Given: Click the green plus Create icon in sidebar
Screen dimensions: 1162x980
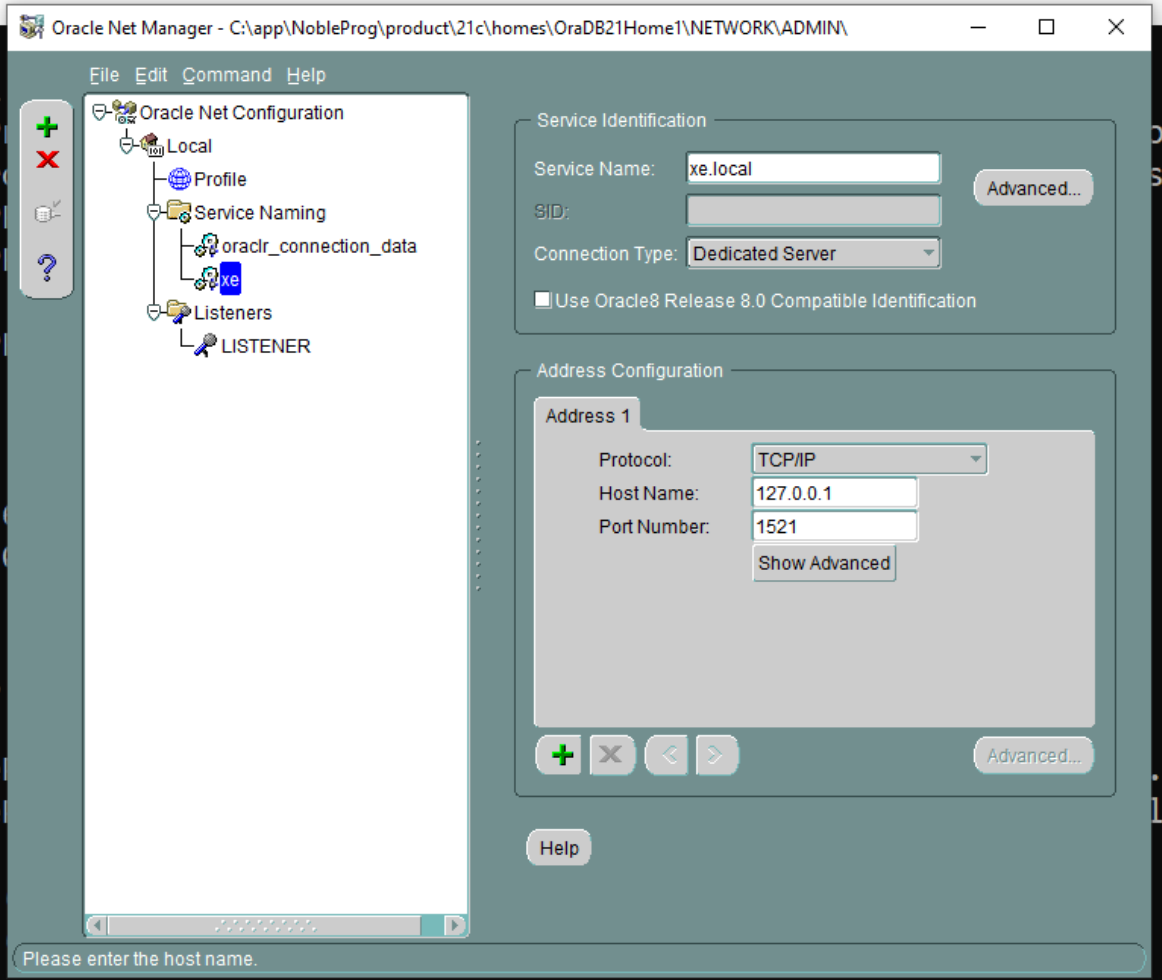Looking at the screenshot, I should (47, 127).
